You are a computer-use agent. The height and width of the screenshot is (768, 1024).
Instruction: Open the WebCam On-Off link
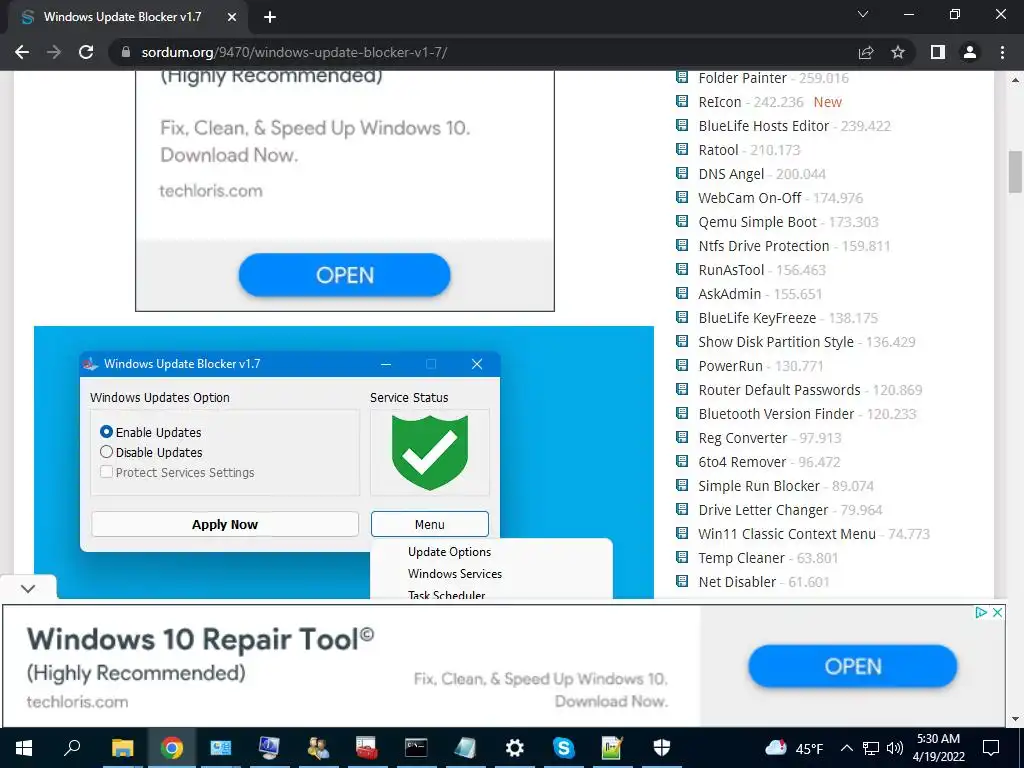click(750, 198)
